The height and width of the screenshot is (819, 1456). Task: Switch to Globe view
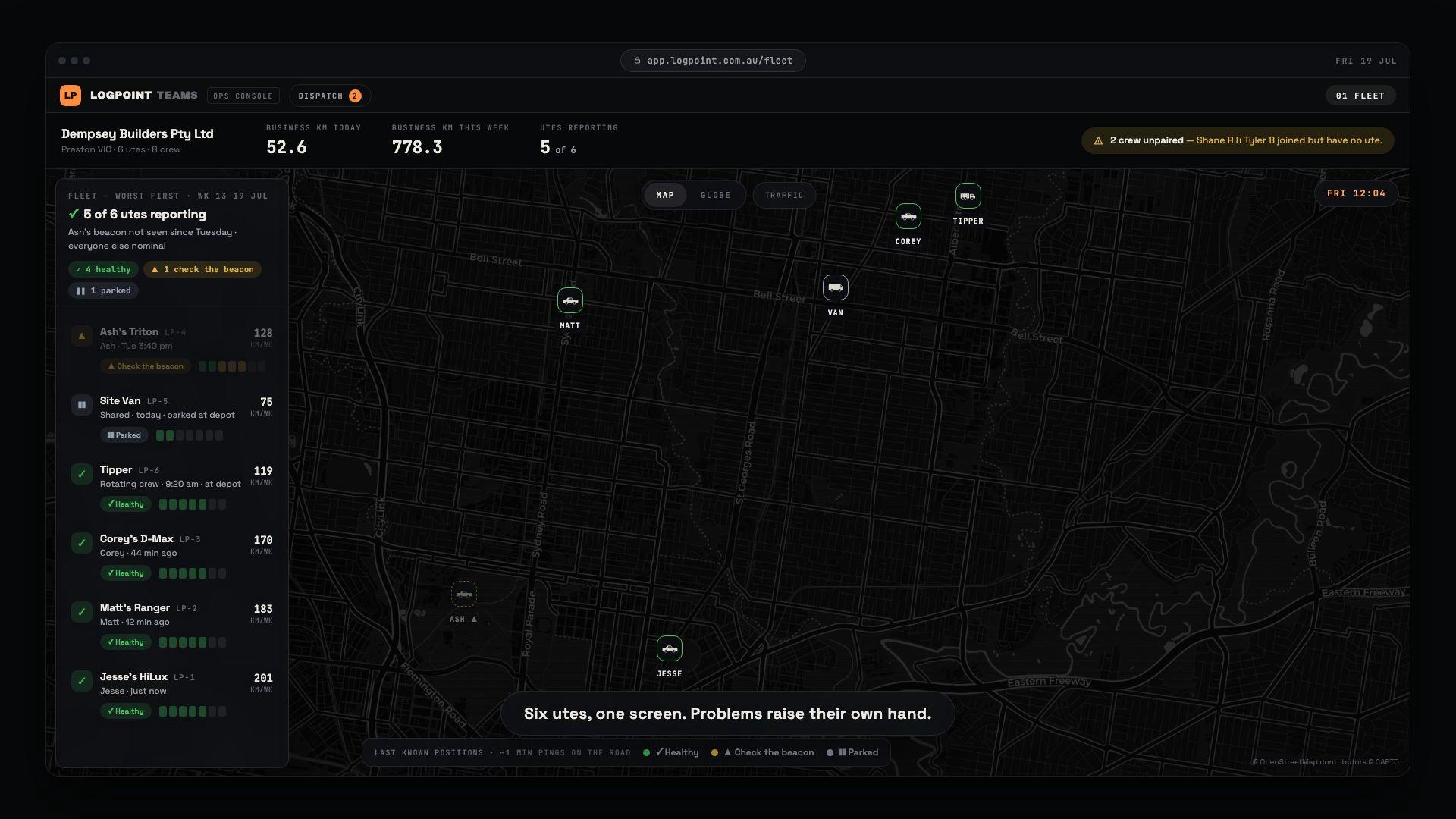716,195
